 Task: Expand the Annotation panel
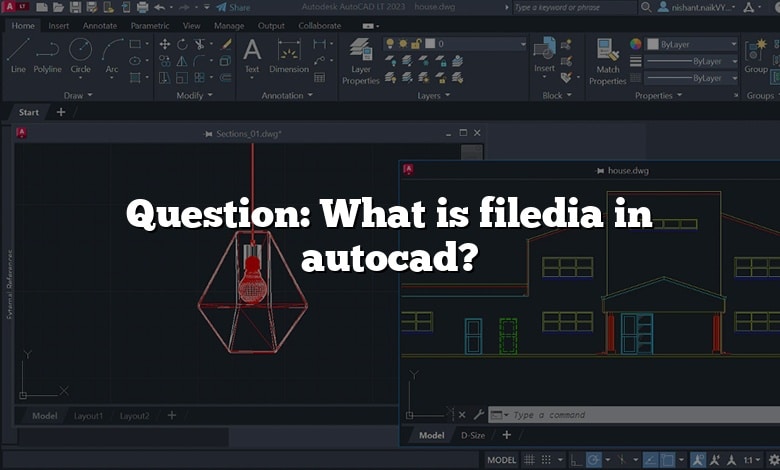point(287,95)
